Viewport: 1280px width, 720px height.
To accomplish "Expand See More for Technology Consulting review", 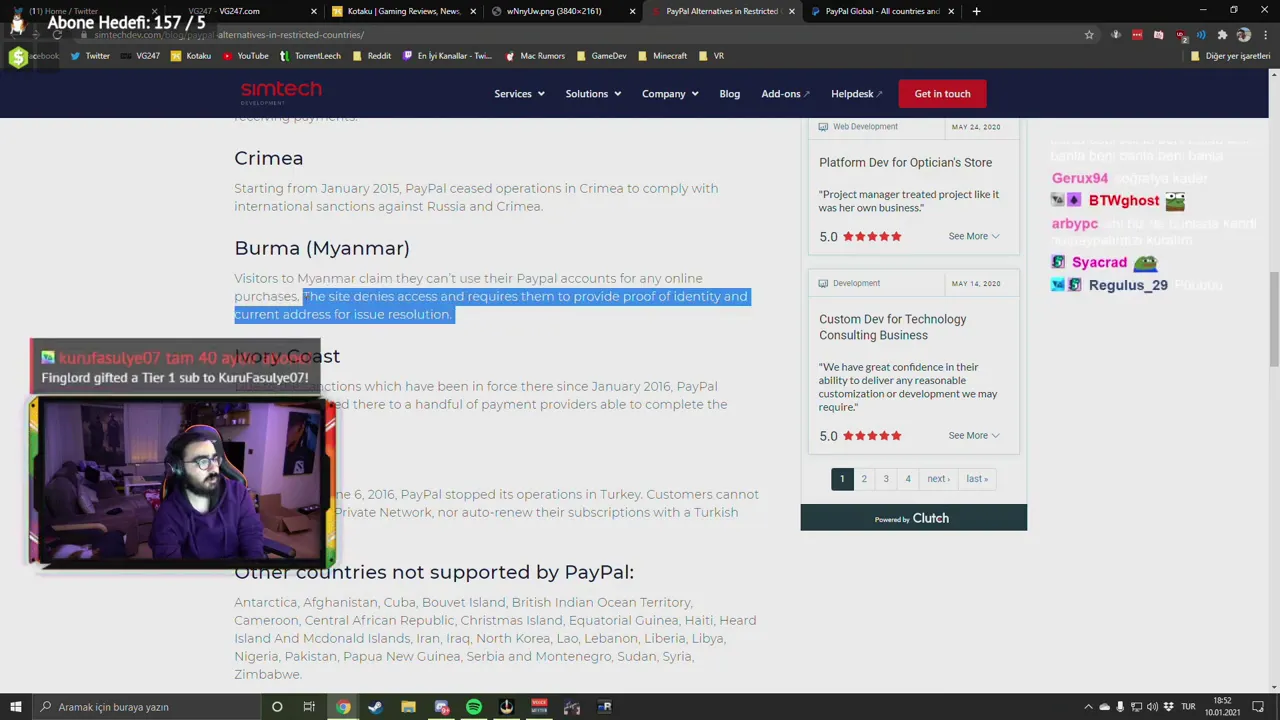I will coord(974,435).
